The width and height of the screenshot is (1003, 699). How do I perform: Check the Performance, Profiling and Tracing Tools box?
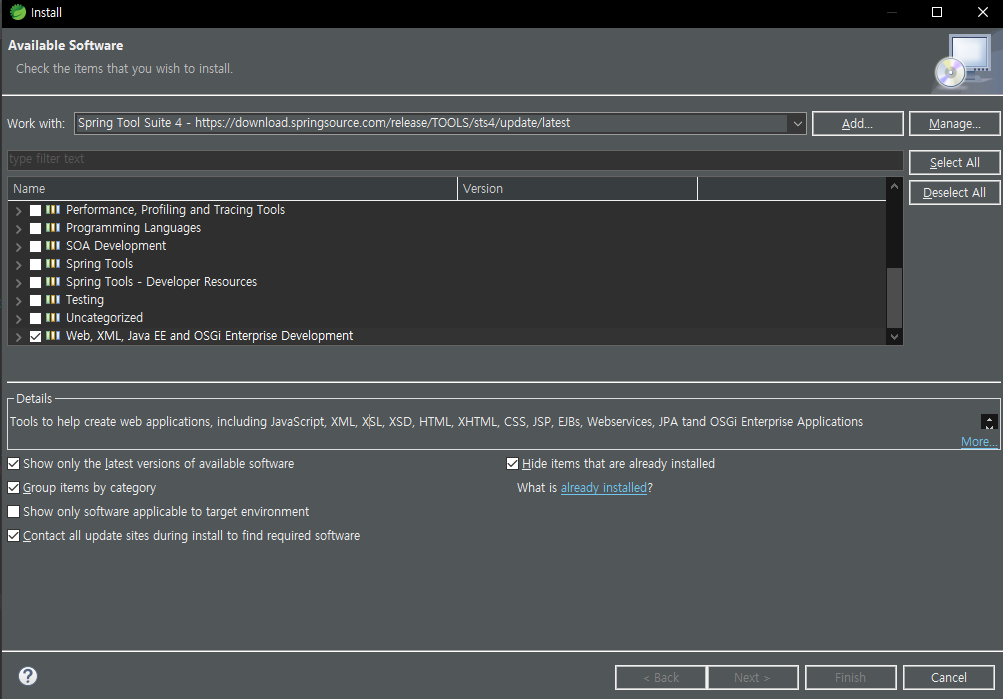pyautogui.click(x=35, y=210)
